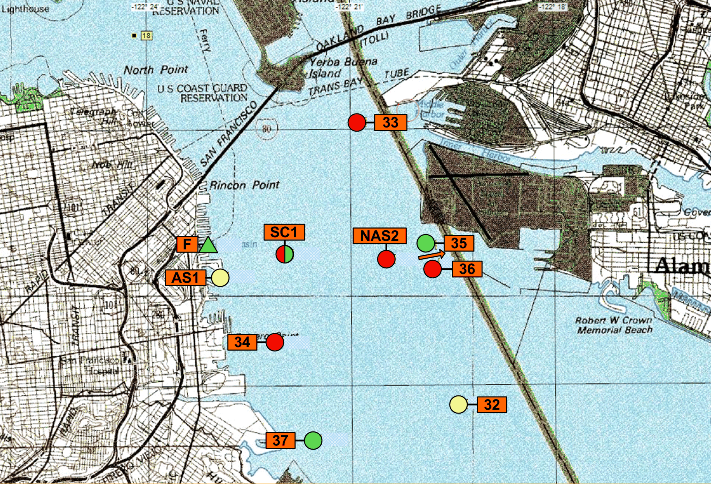Image resolution: width=711 pixels, height=484 pixels.
Task: Select the orange label F
Action: pyautogui.click(x=187, y=245)
